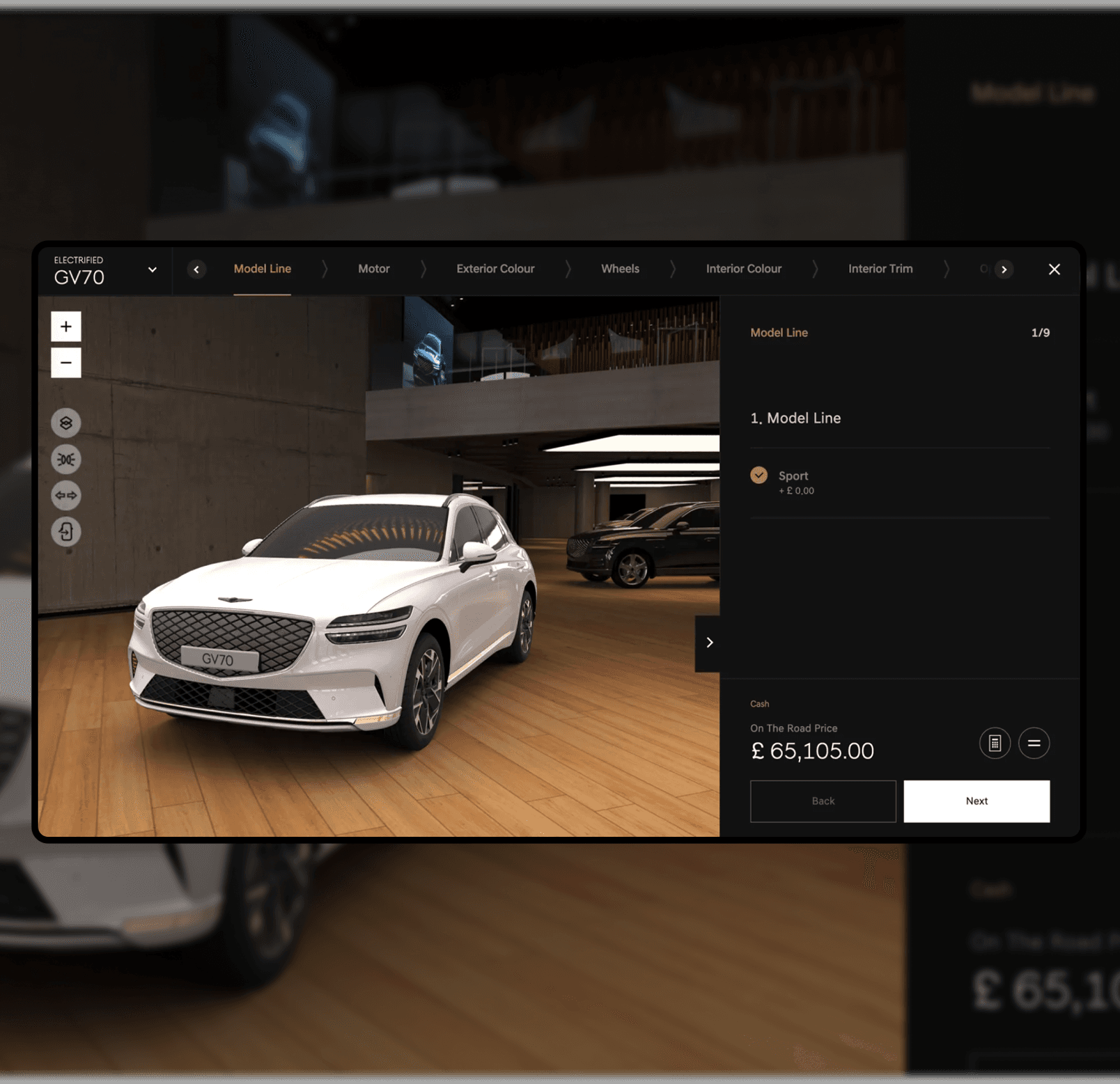This screenshot has height=1084, width=1120.
Task: Click the 'Cash' payment label
Action: (x=759, y=704)
